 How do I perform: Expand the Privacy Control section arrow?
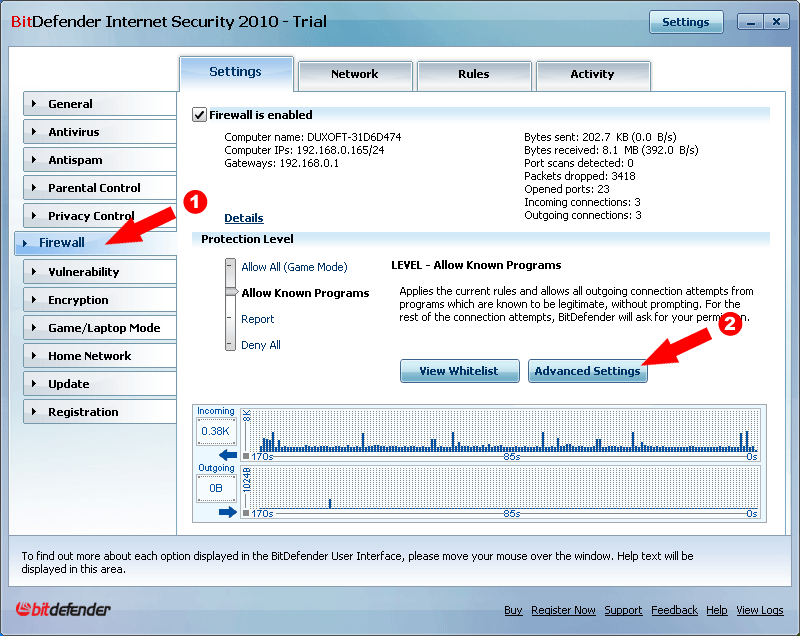click(34, 216)
